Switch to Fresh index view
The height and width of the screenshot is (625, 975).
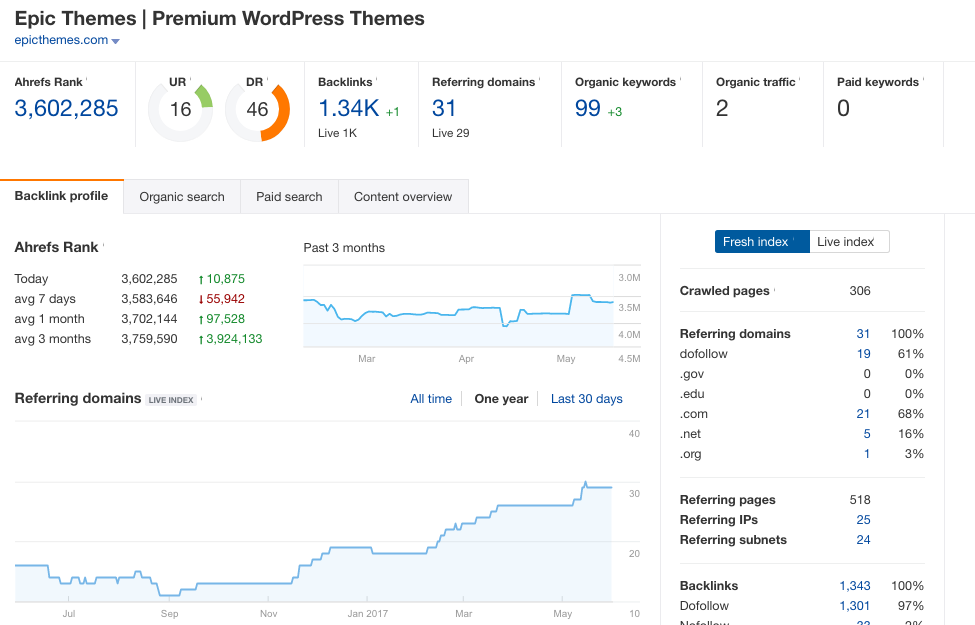pyautogui.click(x=762, y=241)
